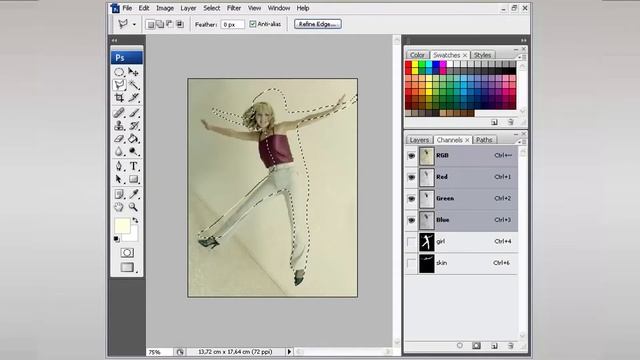Toggle the Anti-alias checkbox
The image size is (640, 360).
253,24
